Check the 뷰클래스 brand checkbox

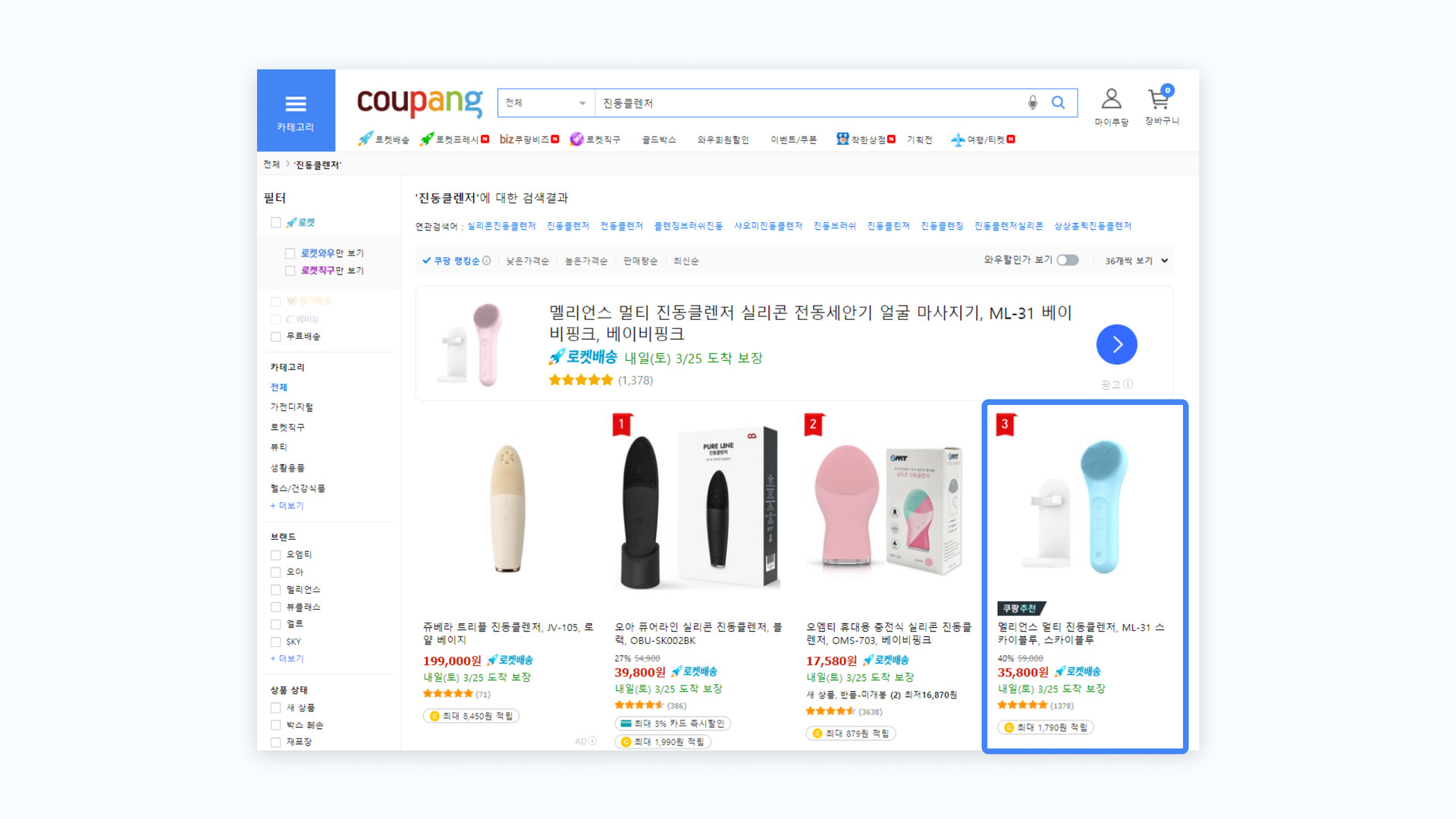pyautogui.click(x=276, y=607)
